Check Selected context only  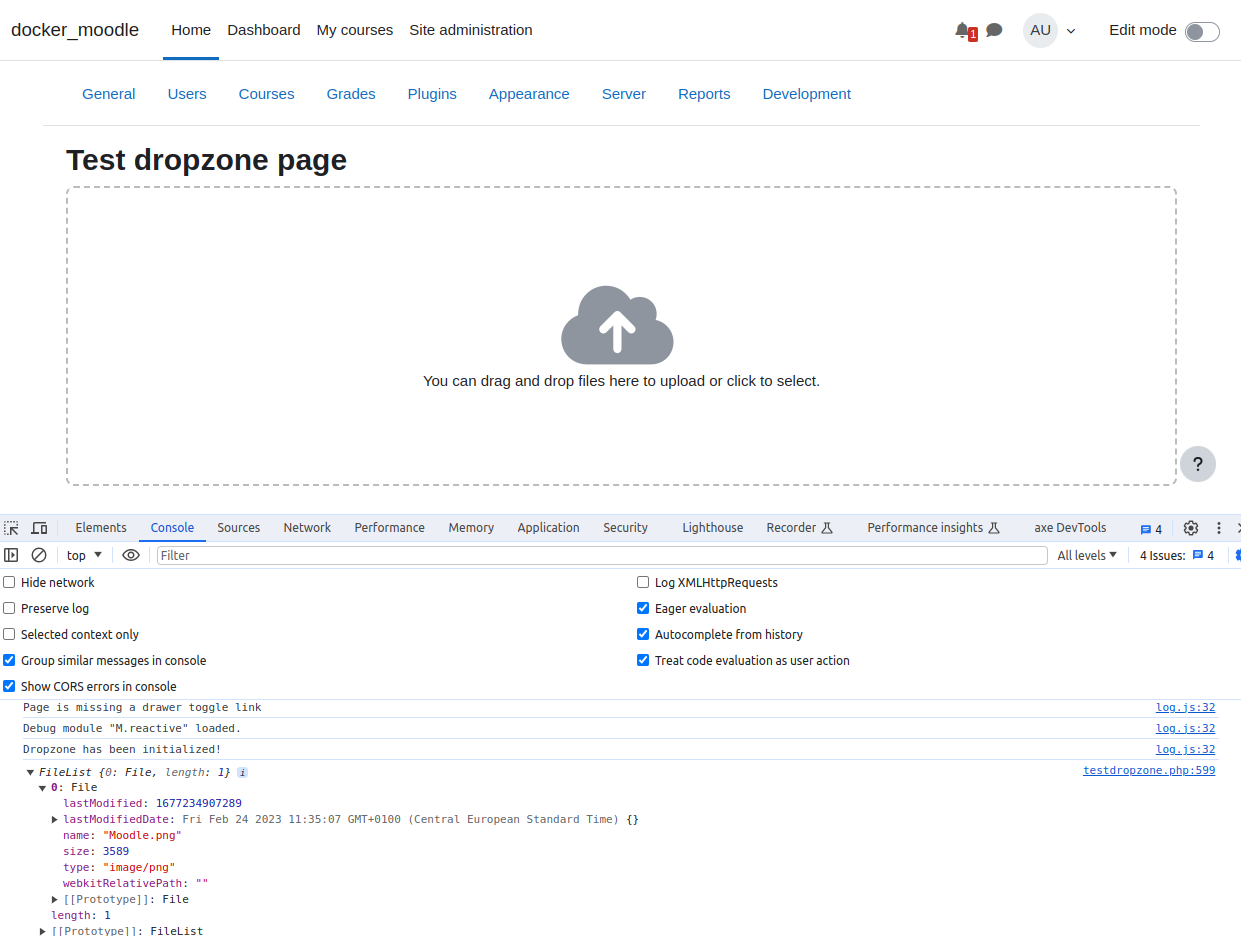pos(9,634)
